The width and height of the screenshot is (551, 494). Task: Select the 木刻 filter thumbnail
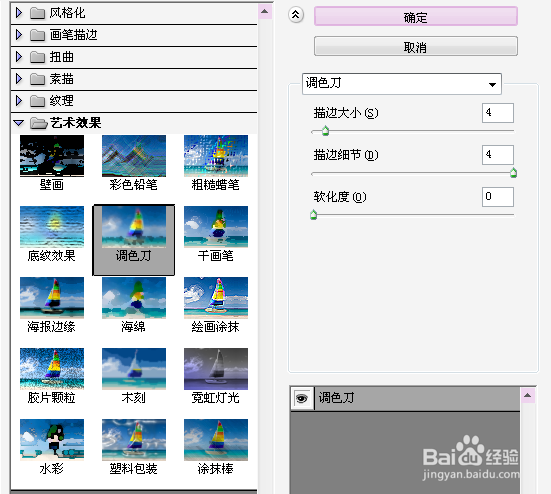[x=134, y=369]
